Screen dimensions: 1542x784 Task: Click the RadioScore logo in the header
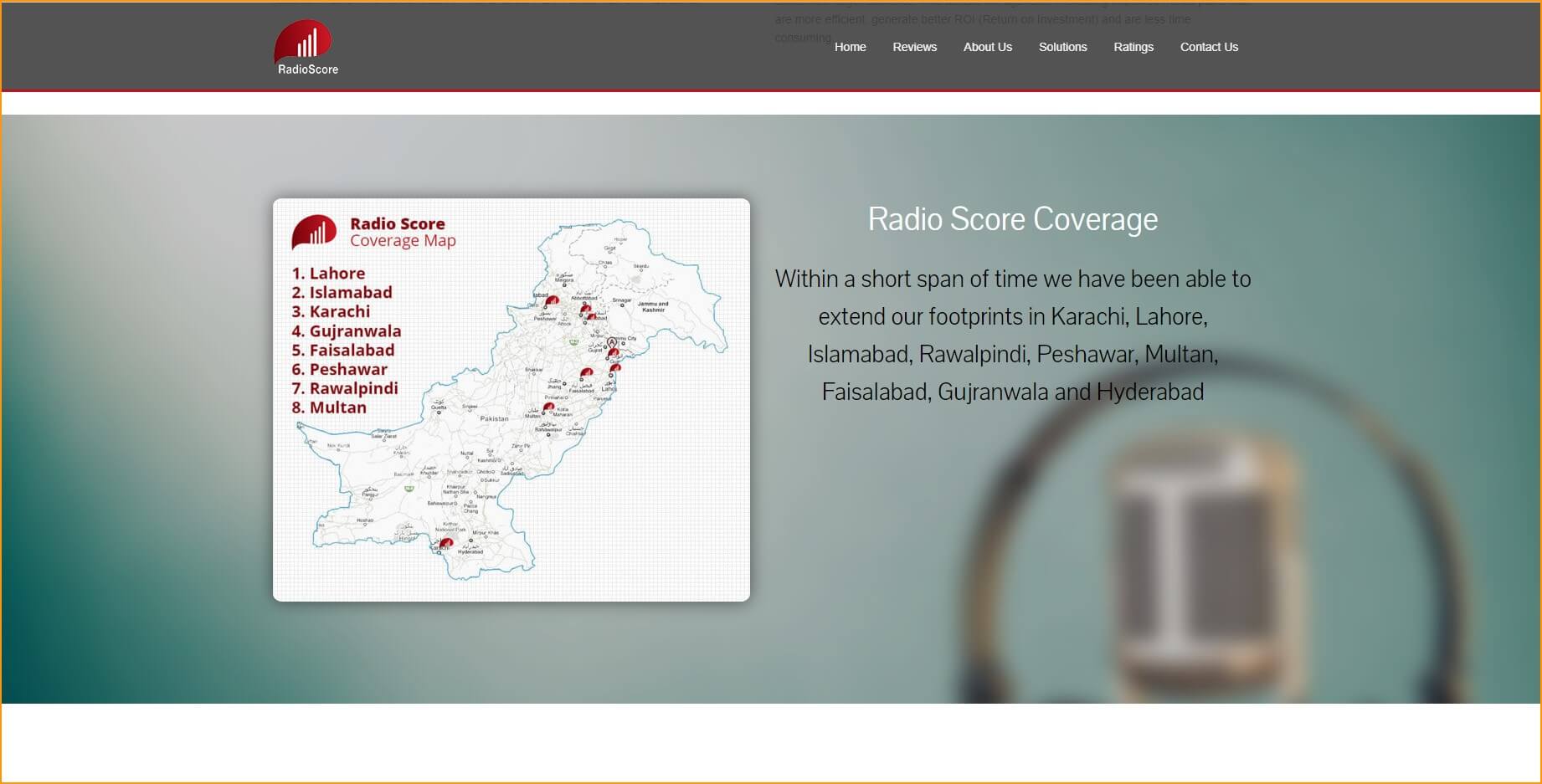point(306,48)
